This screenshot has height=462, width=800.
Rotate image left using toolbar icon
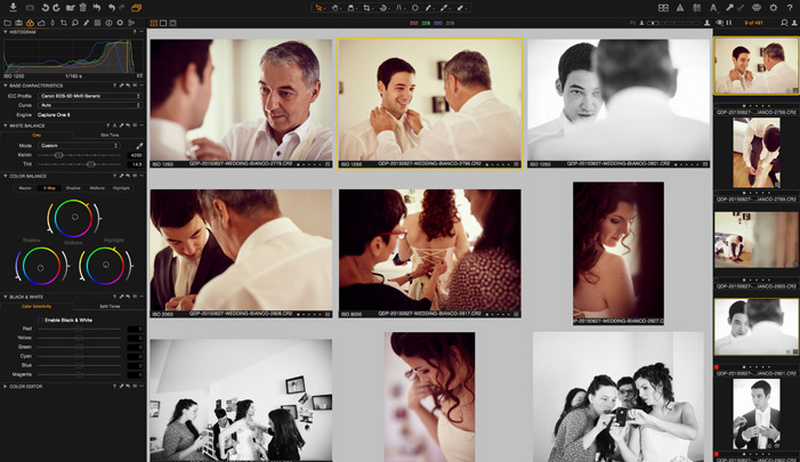tap(45, 8)
